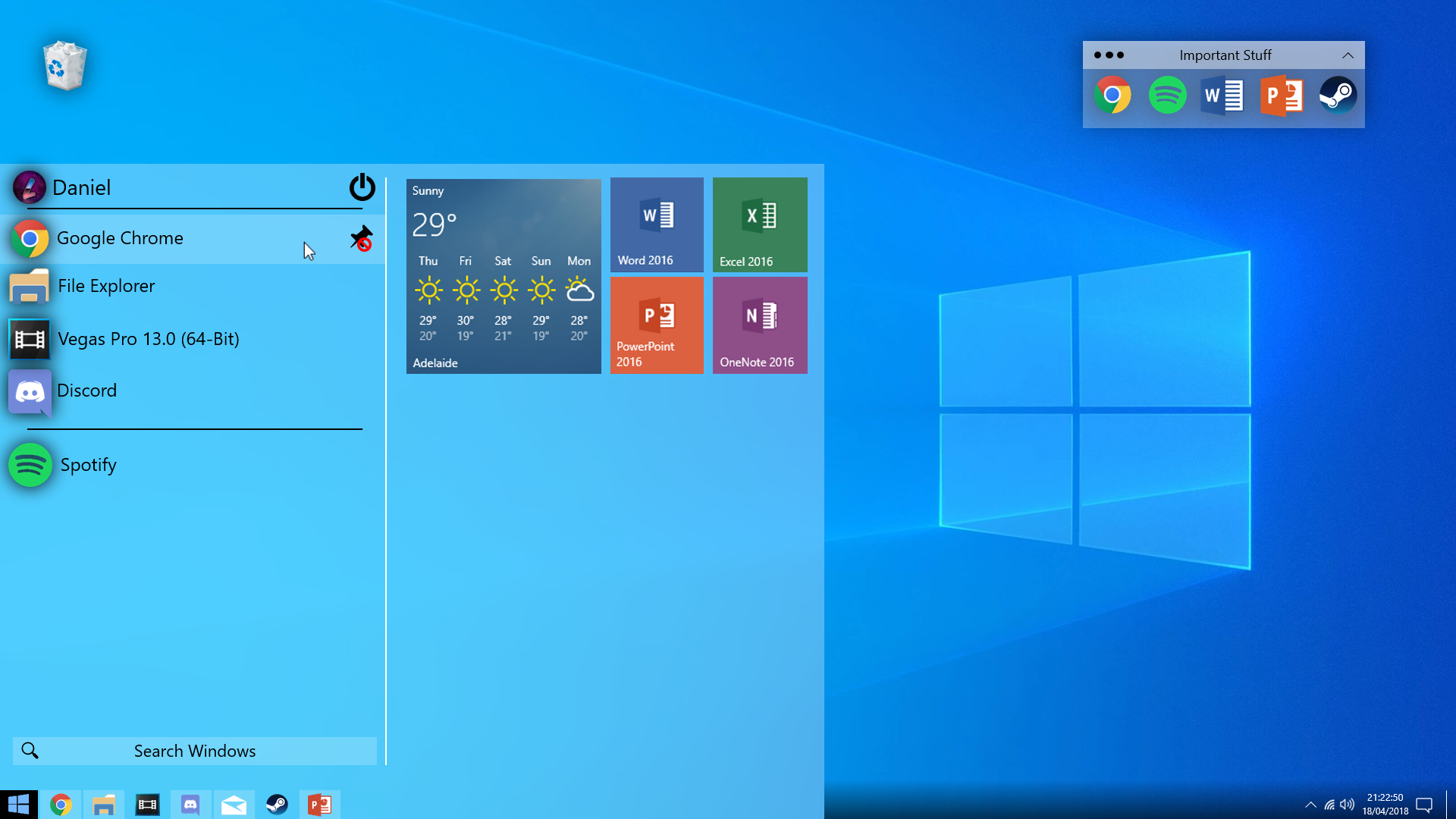Image resolution: width=1456 pixels, height=819 pixels.
Task: Launch Vegas Pro 13.0 from the start list
Action: [148, 339]
